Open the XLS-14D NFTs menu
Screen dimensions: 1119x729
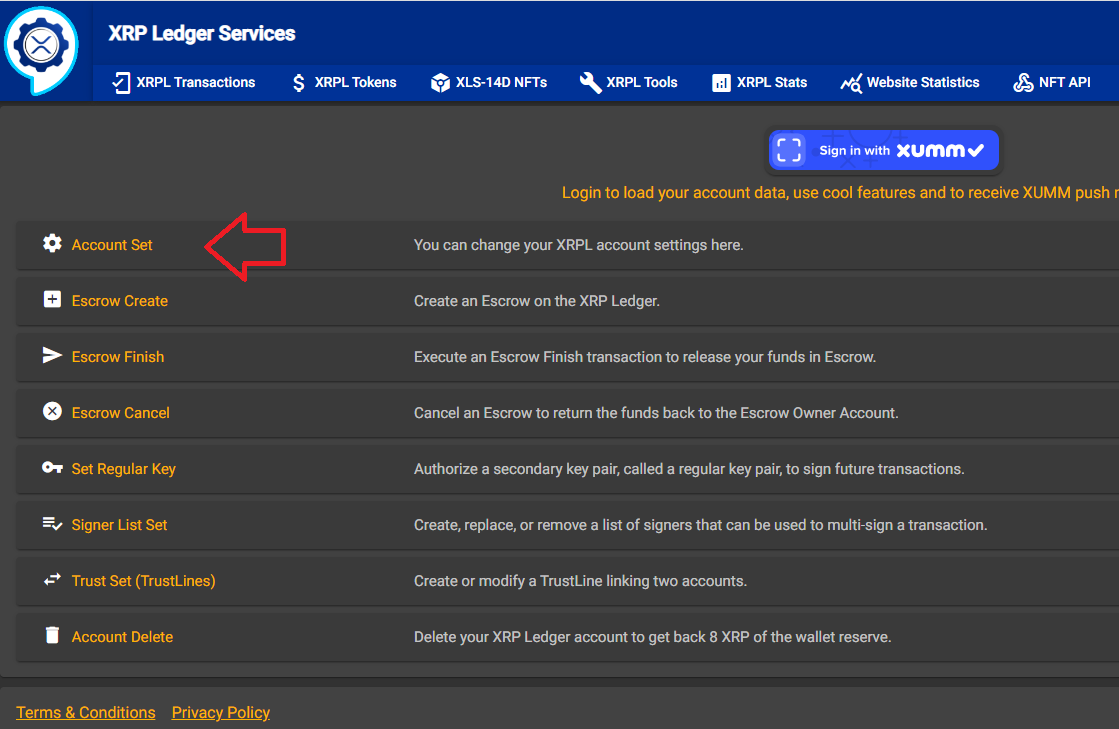(x=489, y=82)
